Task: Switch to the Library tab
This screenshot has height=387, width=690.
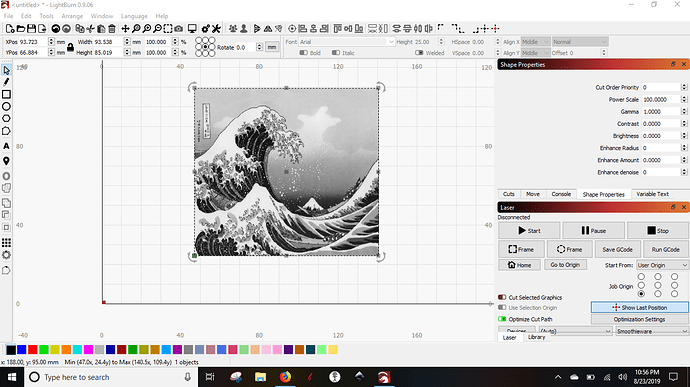Action: (x=536, y=337)
